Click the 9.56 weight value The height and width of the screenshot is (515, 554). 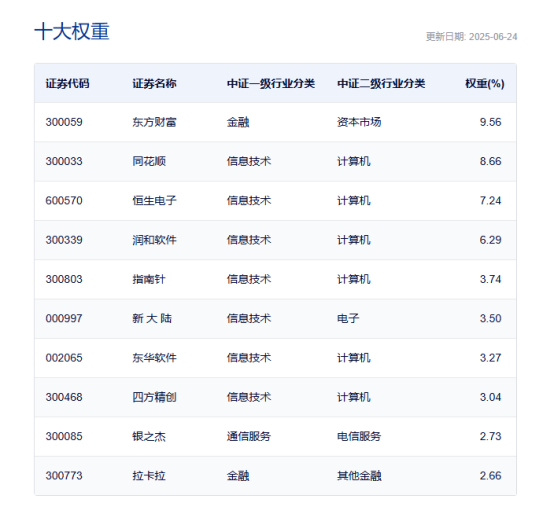[x=490, y=122]
